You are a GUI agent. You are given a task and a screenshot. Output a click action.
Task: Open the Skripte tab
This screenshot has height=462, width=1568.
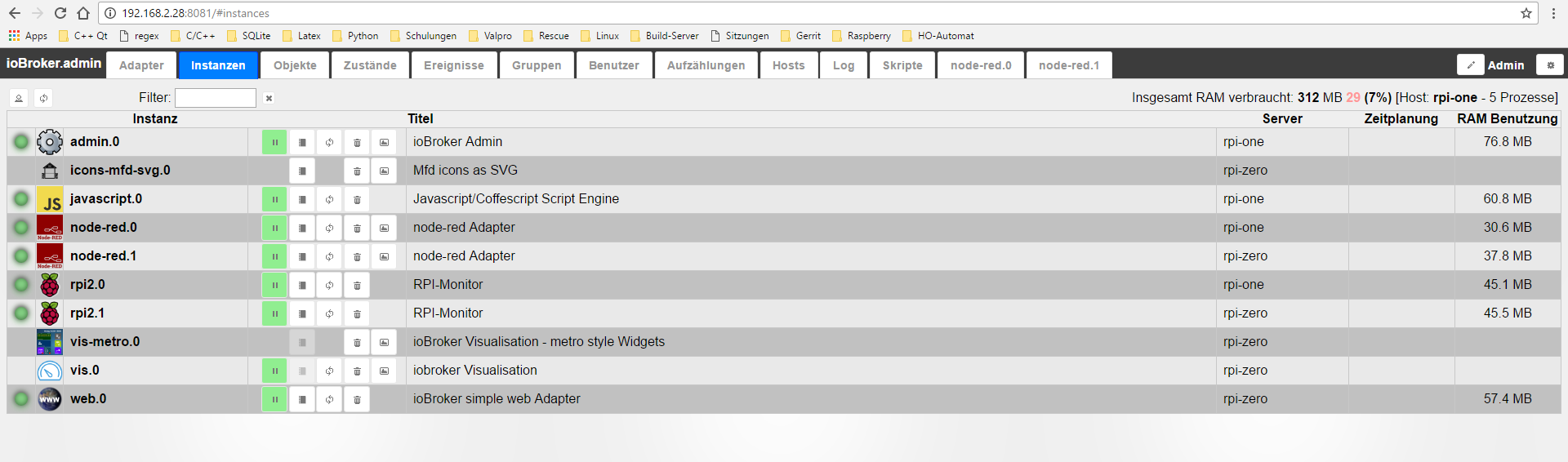tap(902, 65)
